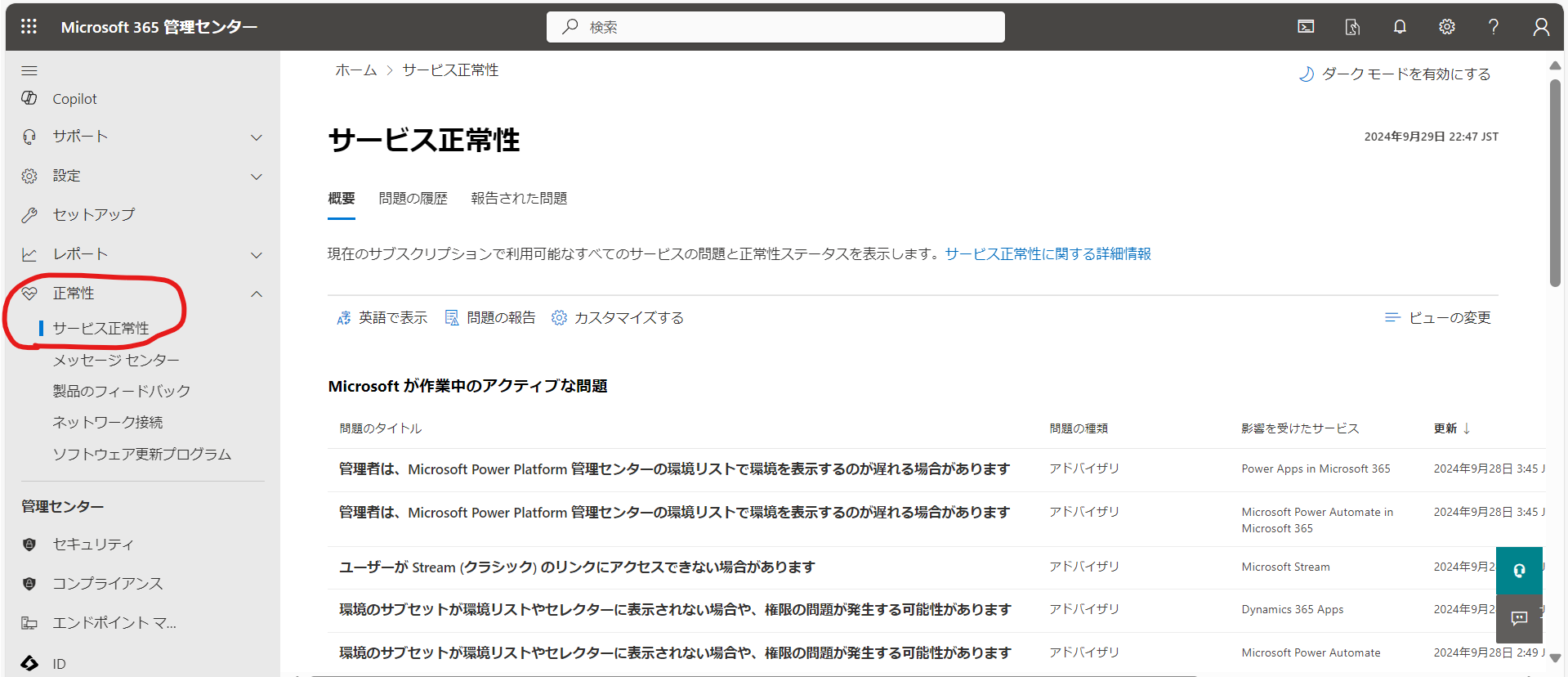Screen dimensions: 1568x677
Task: Click the page vertical scrollbar thumb
Action: click(1555, 183)
